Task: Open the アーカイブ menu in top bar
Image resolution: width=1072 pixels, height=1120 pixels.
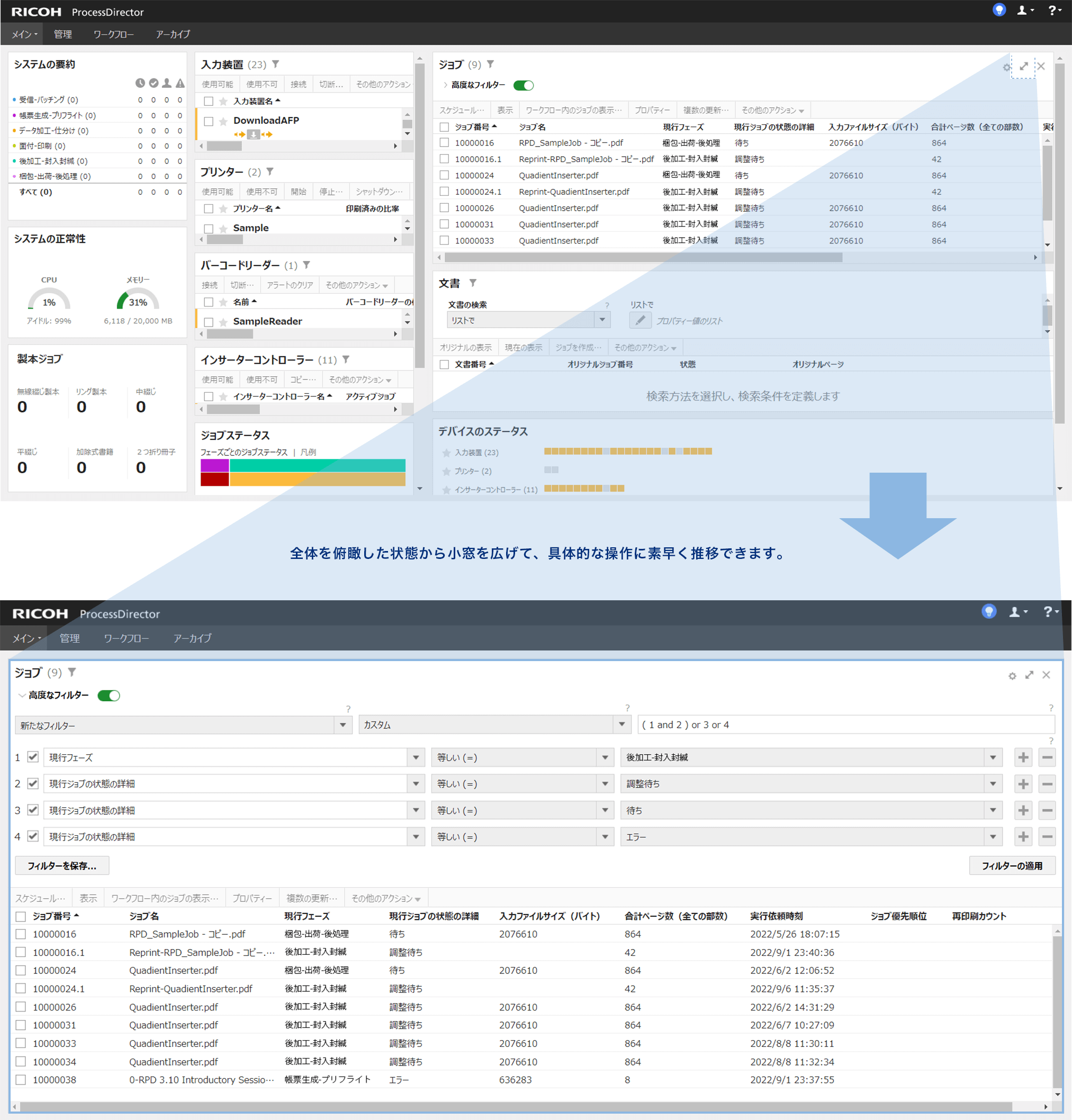Action: pyautogui.click(x=173, y=34)
